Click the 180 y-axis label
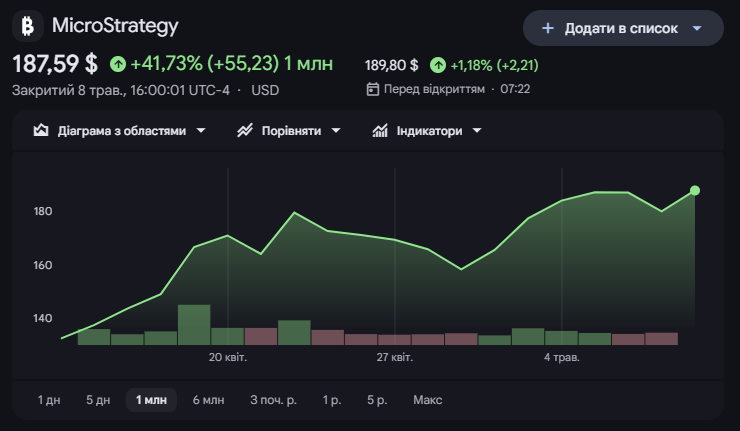The width and height of the screenshot is (740, 431). coord(42,211)
